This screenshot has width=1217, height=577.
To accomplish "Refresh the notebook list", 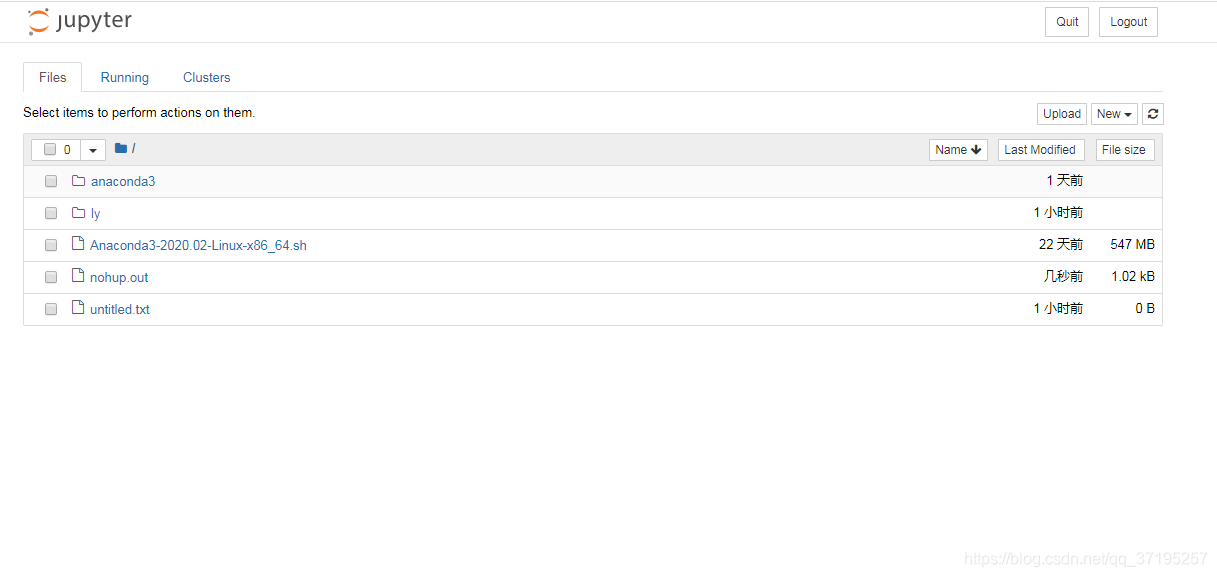I will point(1152,113).
